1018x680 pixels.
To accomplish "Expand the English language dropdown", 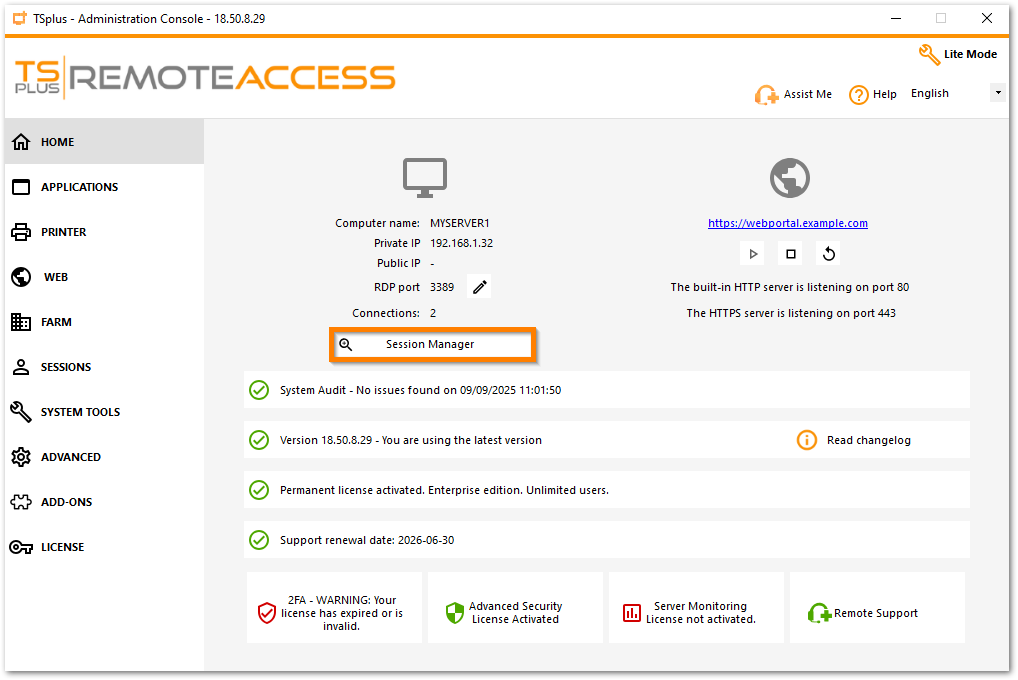I will [997, 93].
